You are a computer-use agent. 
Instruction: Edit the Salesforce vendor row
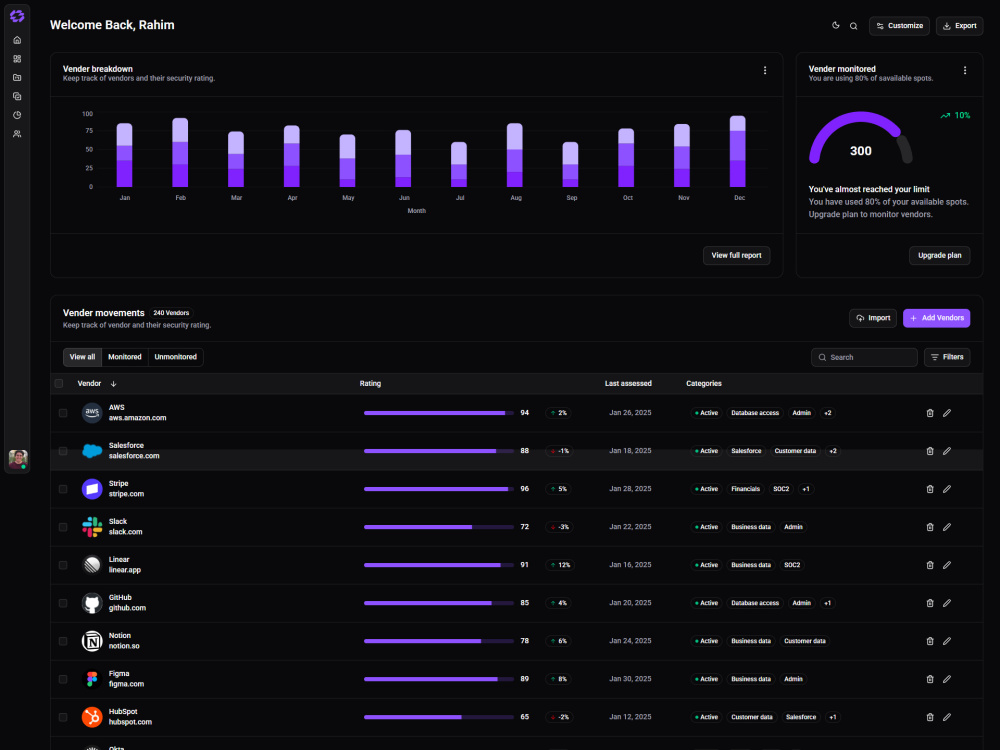pyautogui.click(x=947, y=451)
